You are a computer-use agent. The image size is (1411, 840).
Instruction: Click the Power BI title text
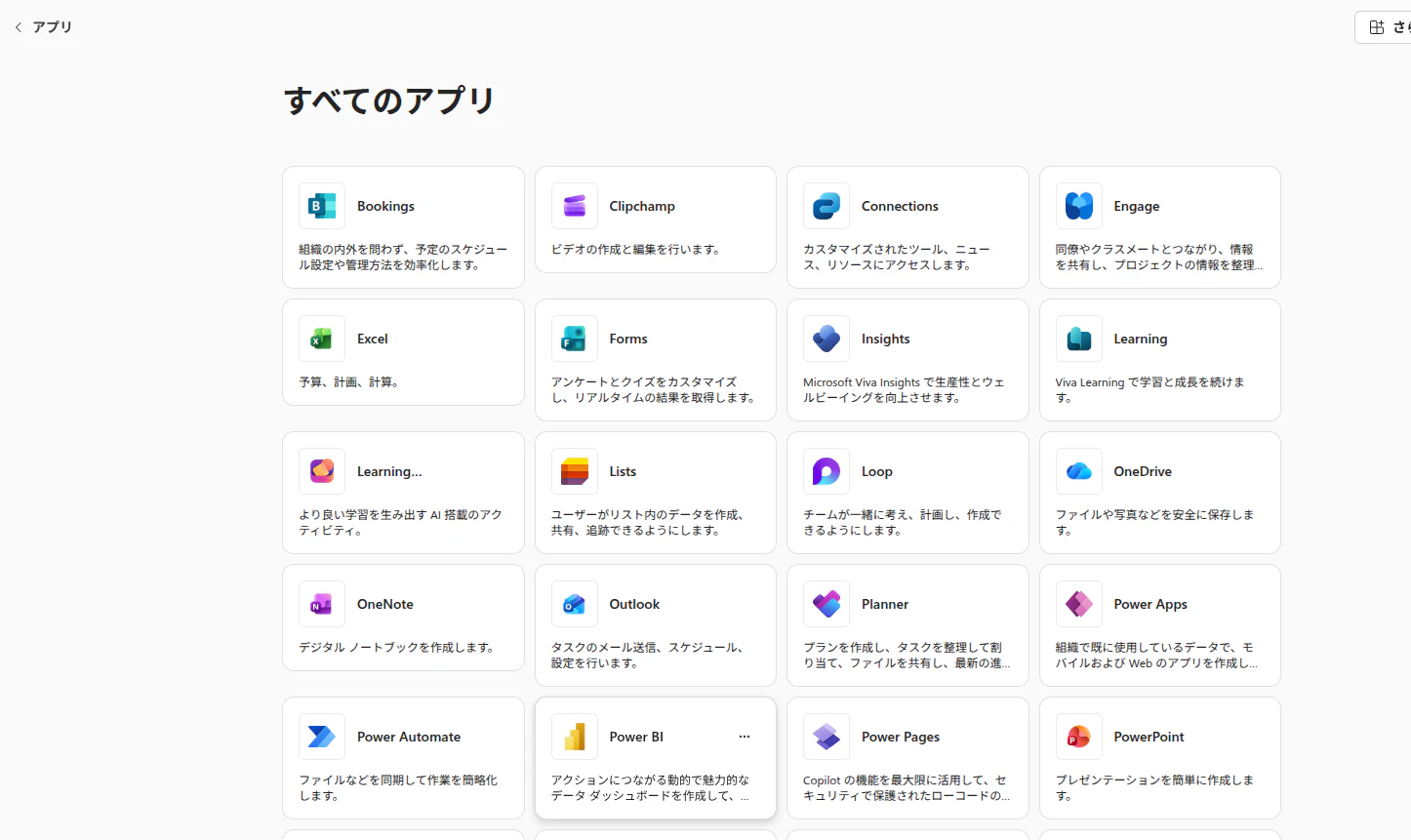pos(636,737)
